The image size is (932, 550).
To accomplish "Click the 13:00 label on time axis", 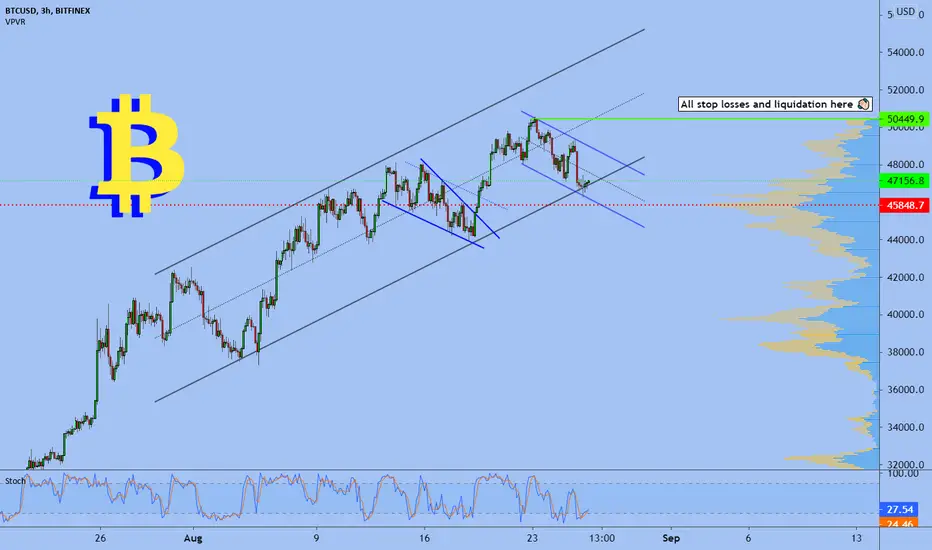I will [602, 539].
